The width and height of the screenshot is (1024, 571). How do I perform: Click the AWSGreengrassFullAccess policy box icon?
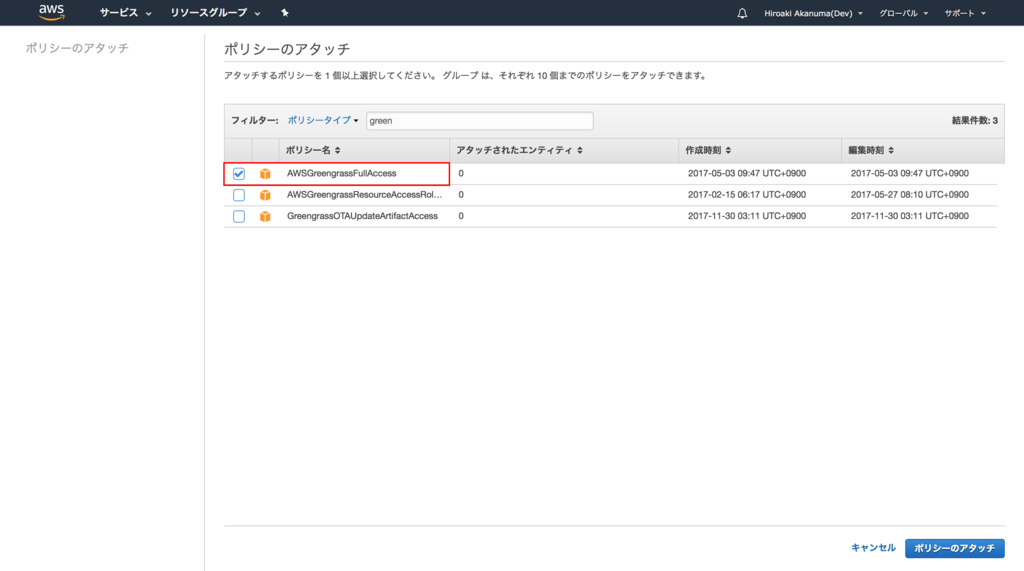[265, 174]
